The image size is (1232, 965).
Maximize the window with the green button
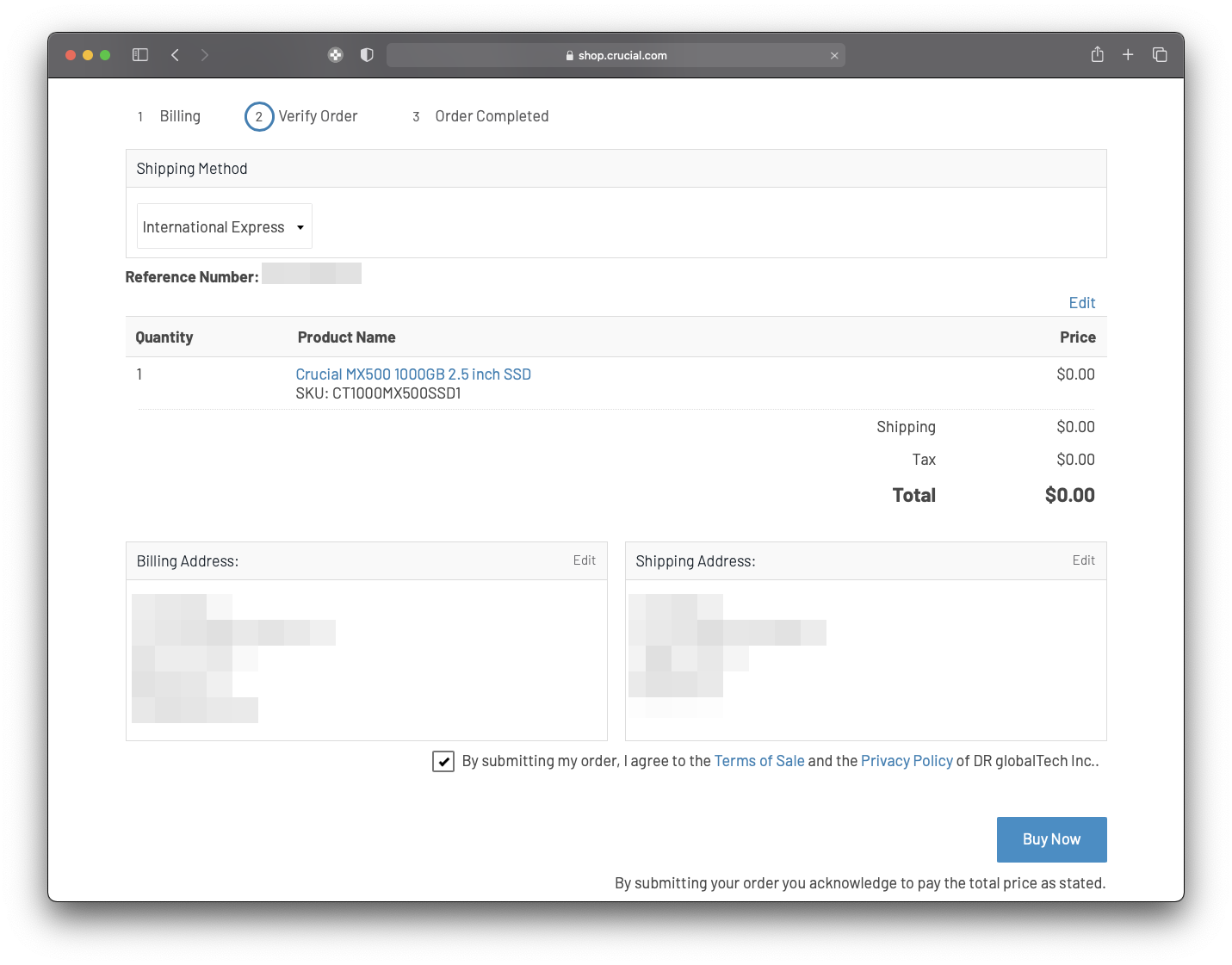105,55
